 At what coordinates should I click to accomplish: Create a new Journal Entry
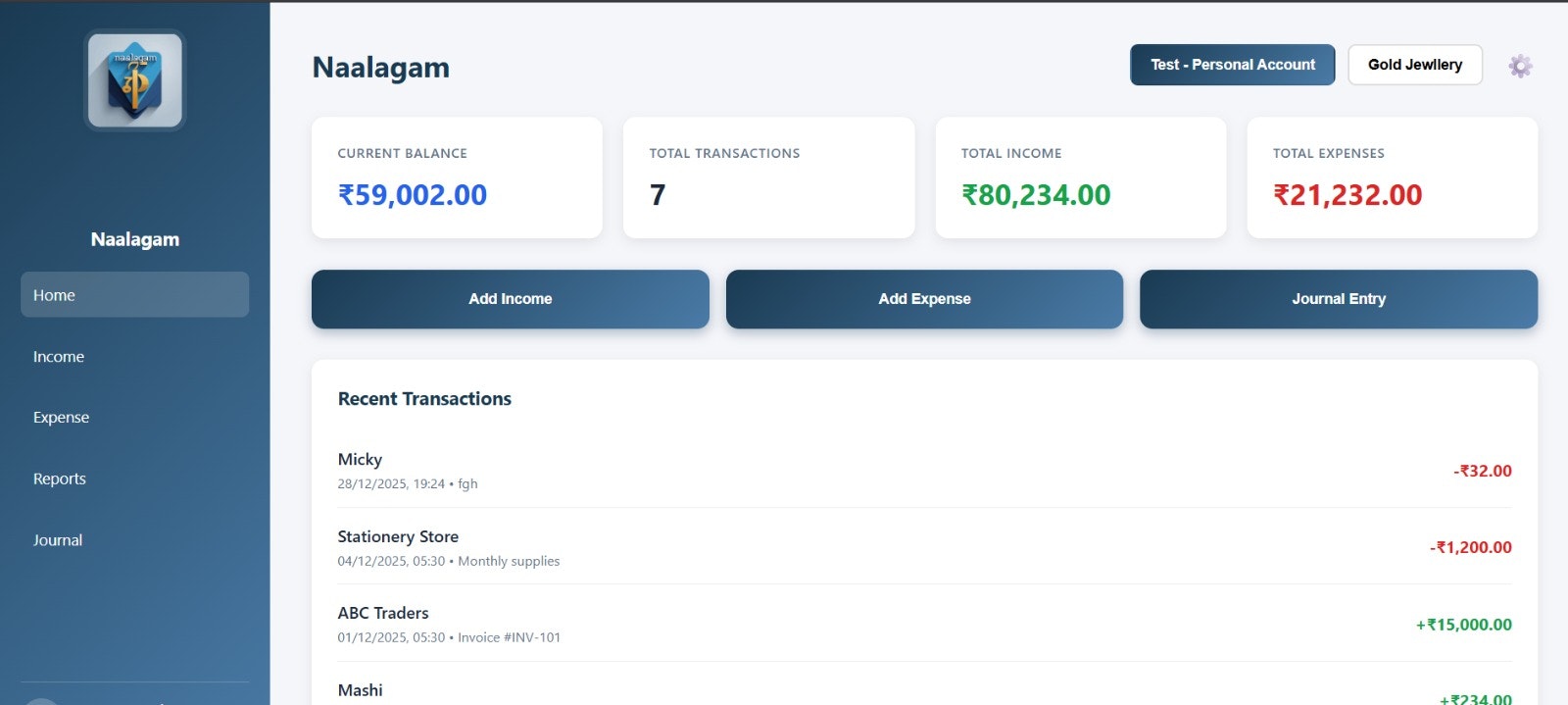click(x=1338, y=299)
